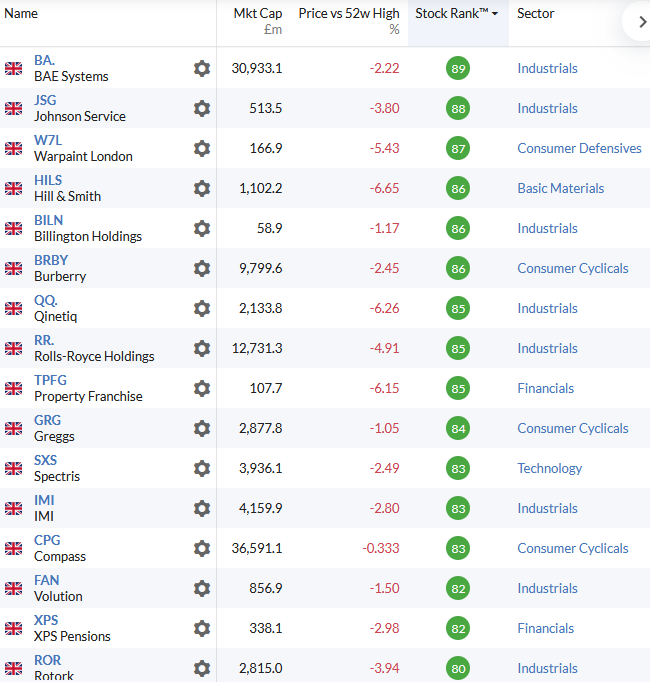This screenshot has height=682, width=650.
Task: Show more columns with right chevron arrow
Action: 642,22
